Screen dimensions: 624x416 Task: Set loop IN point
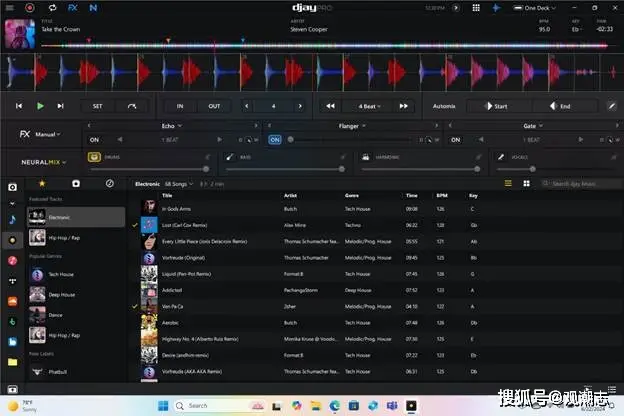[180, 106]
